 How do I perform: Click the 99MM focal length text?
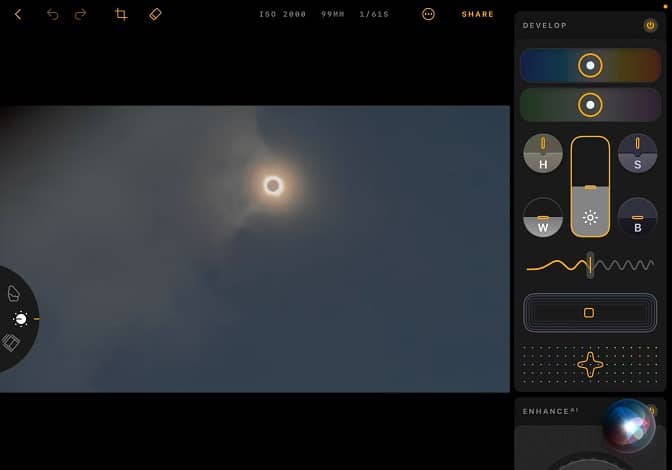[333, 14]
